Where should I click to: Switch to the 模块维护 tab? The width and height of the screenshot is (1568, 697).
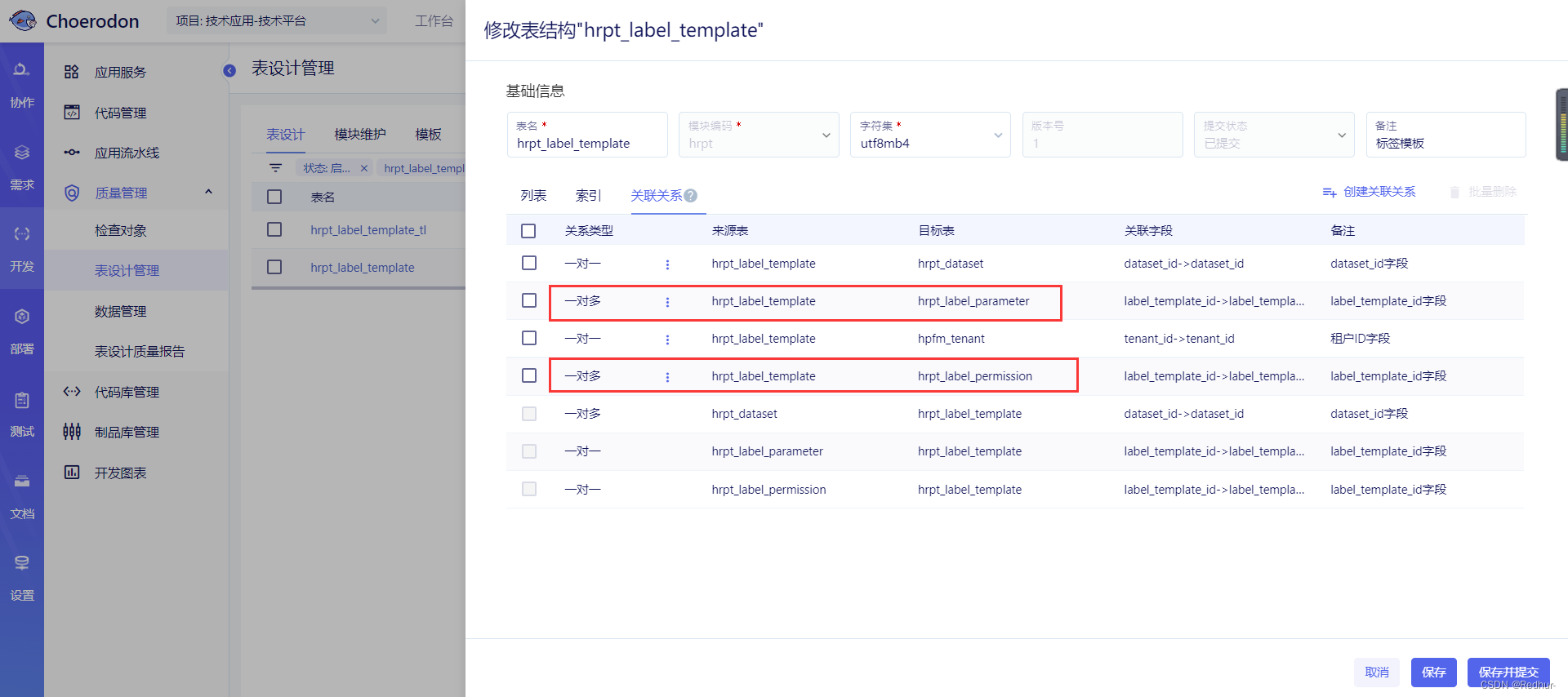tap(360, 135)
